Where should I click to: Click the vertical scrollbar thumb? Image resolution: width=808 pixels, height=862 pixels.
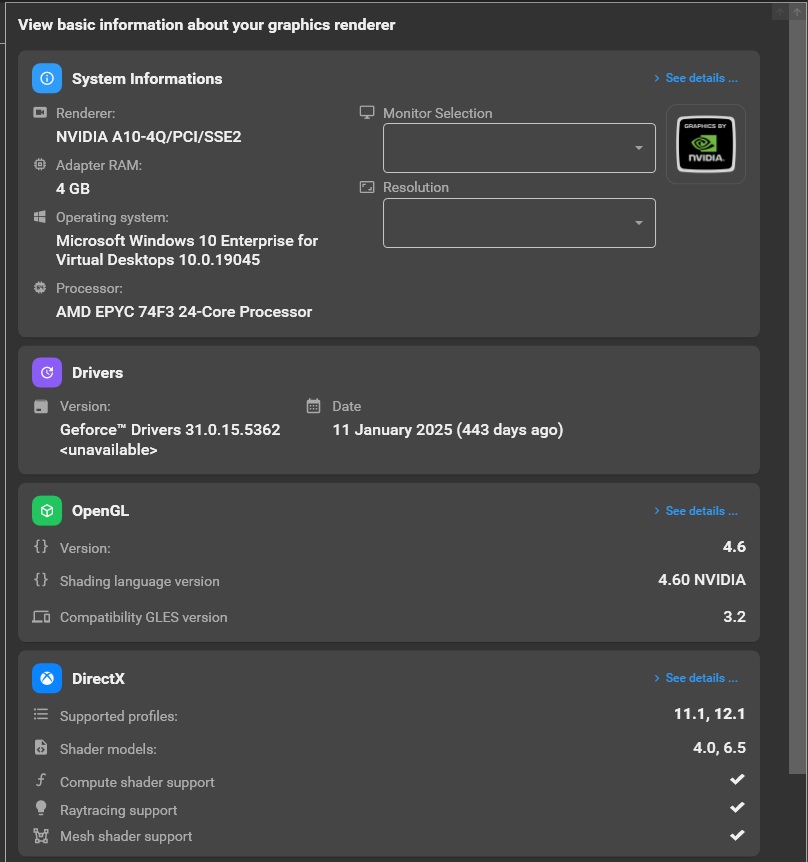click(797, 396)
